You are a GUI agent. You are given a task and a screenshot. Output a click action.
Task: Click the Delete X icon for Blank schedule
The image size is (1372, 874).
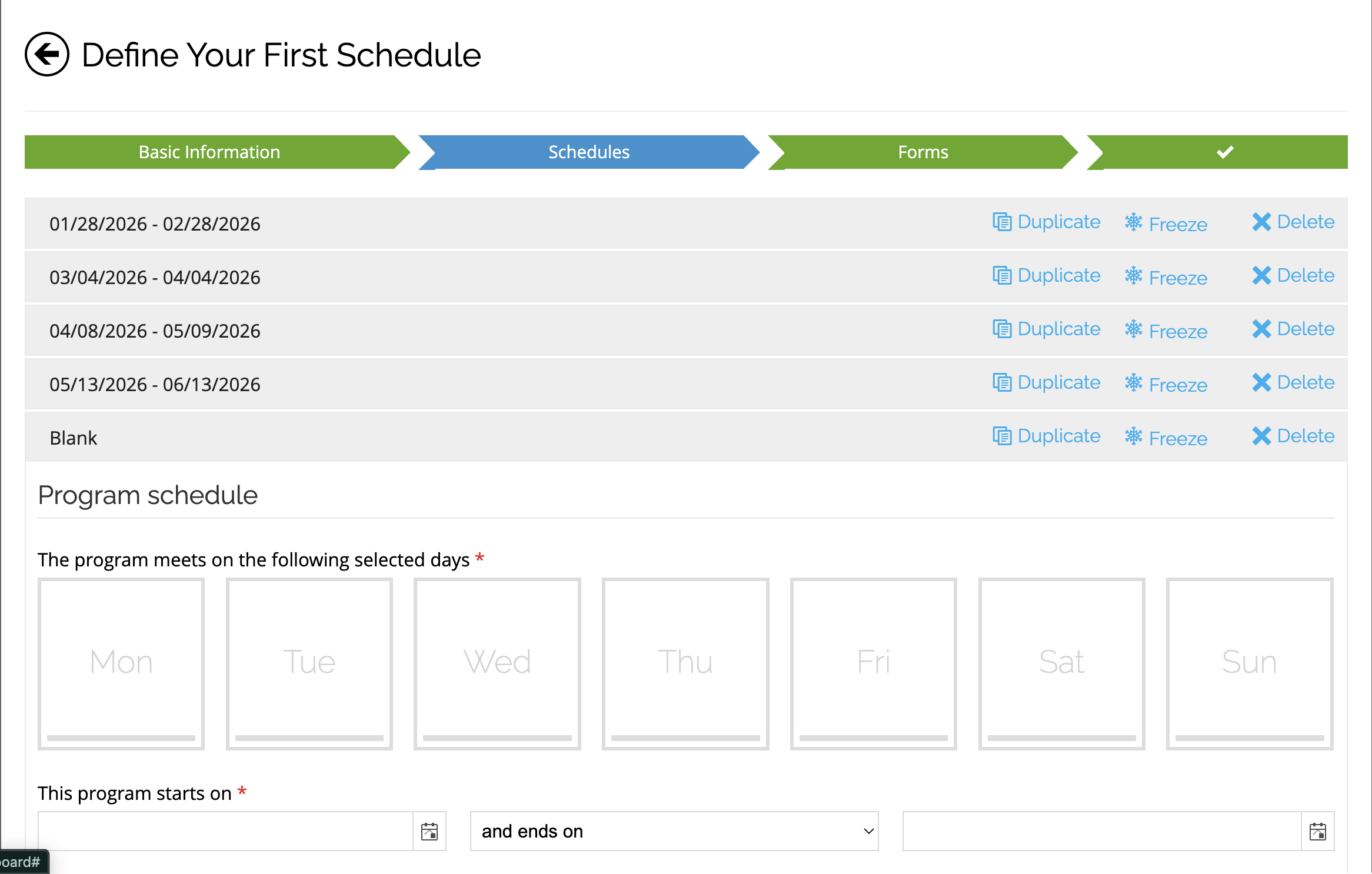pos(1261,436)
